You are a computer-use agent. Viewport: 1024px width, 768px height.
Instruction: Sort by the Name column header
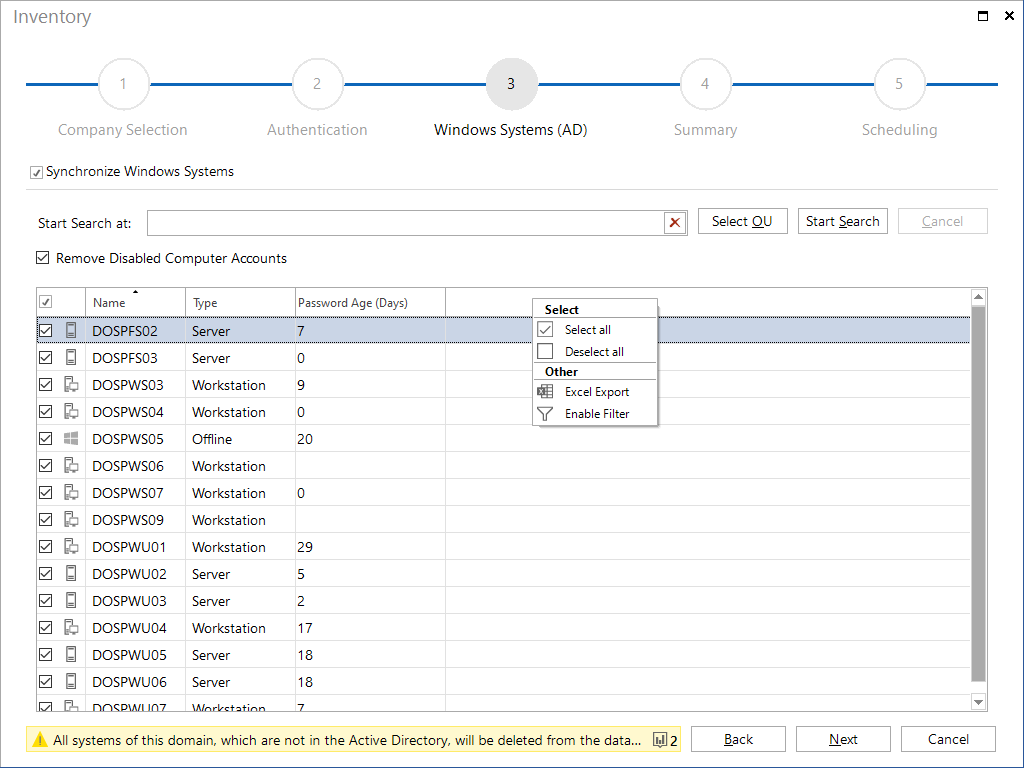pyautogui.click(x=135, y=302)
